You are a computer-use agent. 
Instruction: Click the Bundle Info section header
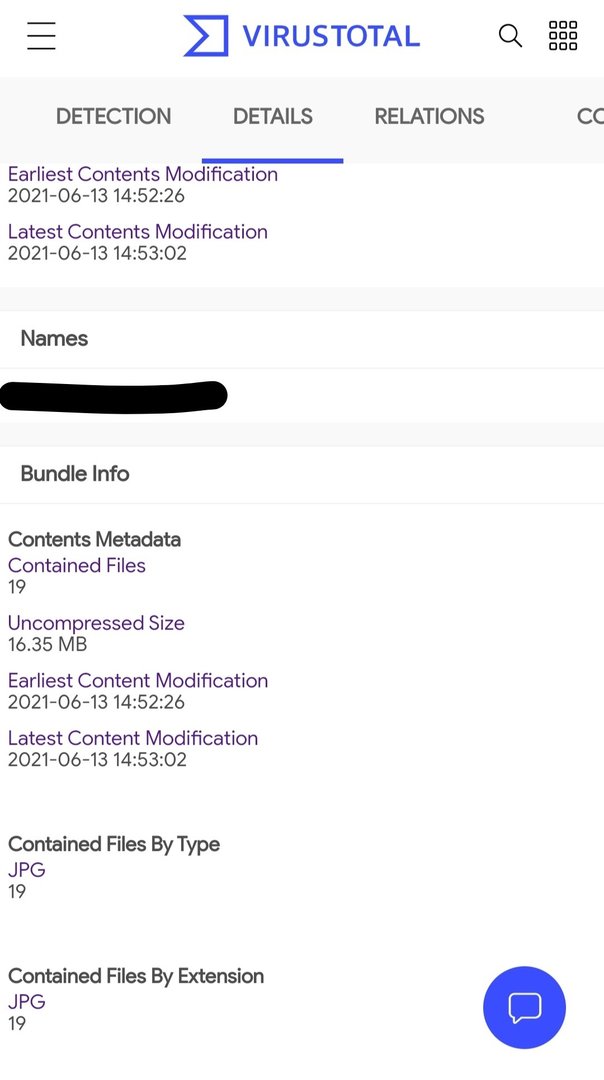click(75, 474)
